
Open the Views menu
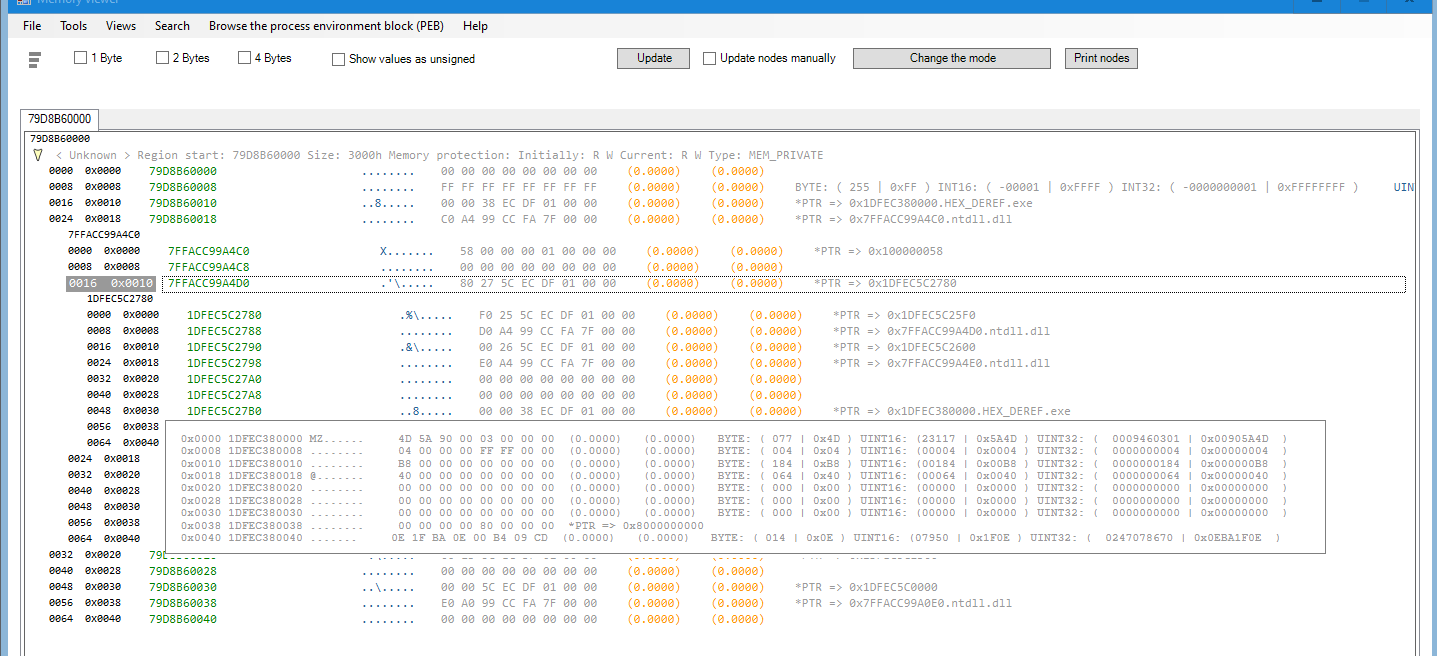[x=121, y=26]
